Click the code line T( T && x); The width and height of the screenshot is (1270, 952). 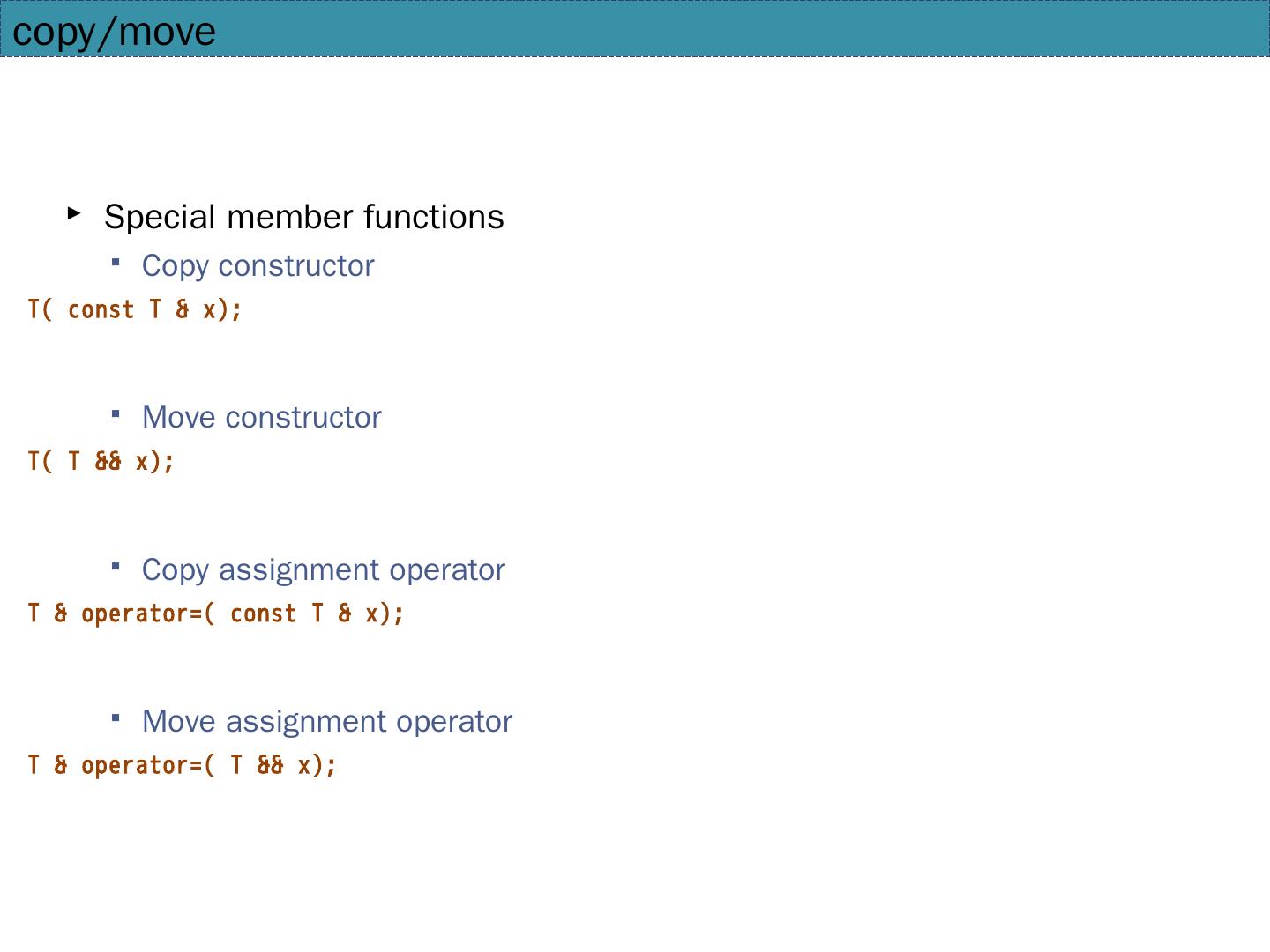(x=101, y=461)
